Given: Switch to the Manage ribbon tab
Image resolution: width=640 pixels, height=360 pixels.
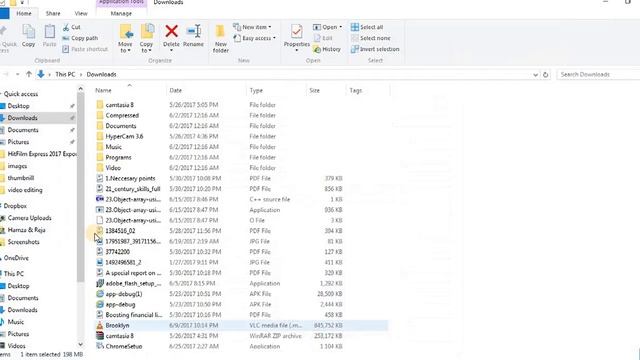Looking at the screenshot, I should click(x=121, y=13).
